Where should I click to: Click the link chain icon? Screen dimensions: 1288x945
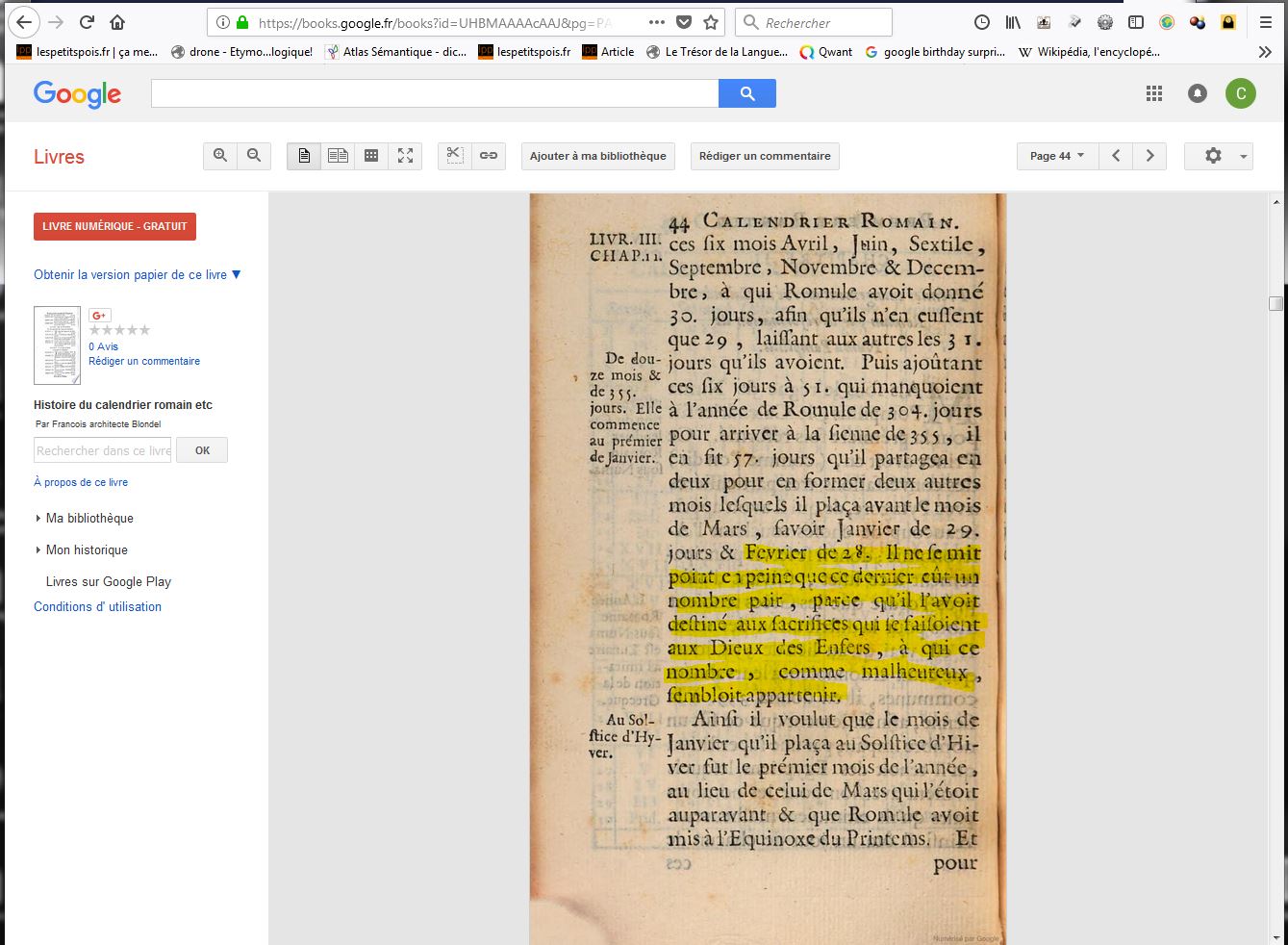[x=489, y=156]
